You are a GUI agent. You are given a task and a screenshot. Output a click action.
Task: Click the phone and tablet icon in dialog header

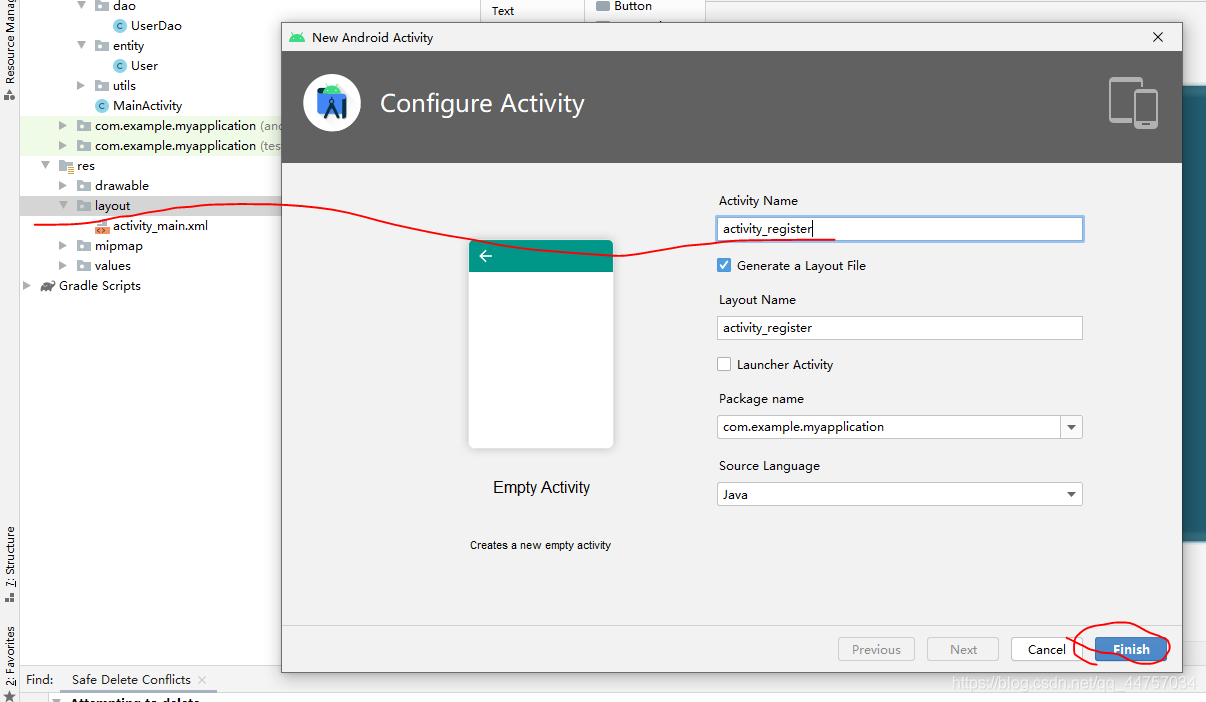click(1133, 100)
